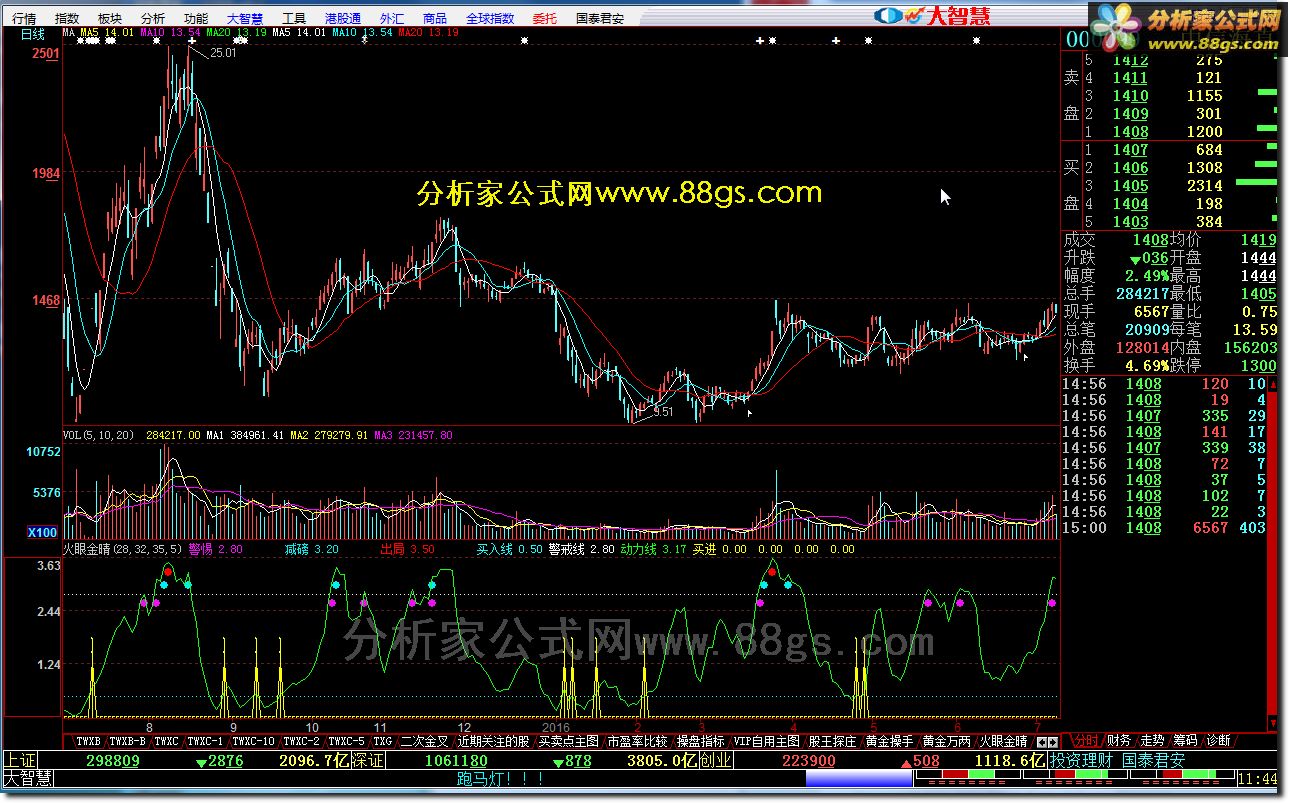The width and height of the screenshot is (1290, 803).
Task: Click the 创业 index in the status bar
Action: (x=715, y=760)
